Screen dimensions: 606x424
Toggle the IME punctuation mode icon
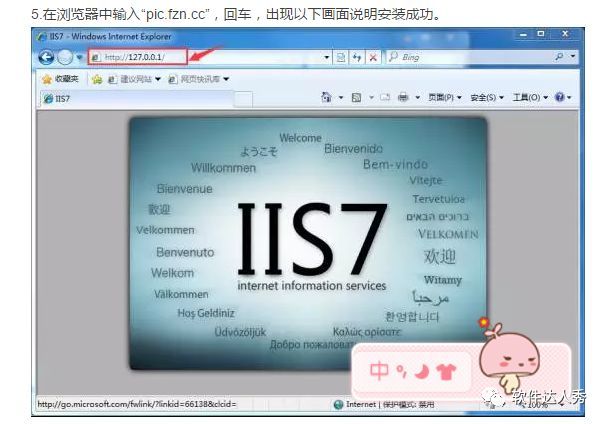(402, 371)
